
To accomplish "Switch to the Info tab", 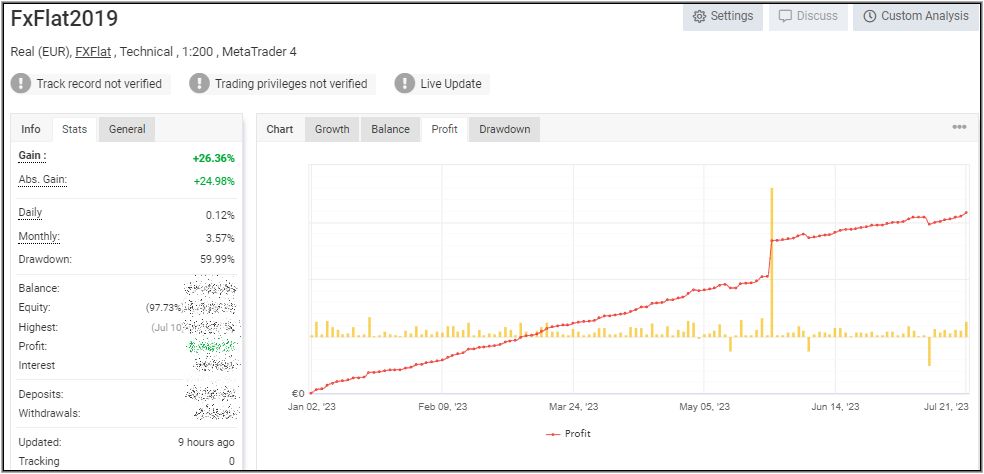I will (31, 129).
